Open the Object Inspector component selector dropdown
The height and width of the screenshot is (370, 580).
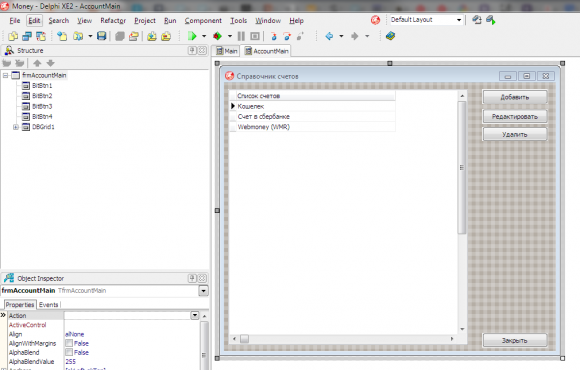point(203,291)
